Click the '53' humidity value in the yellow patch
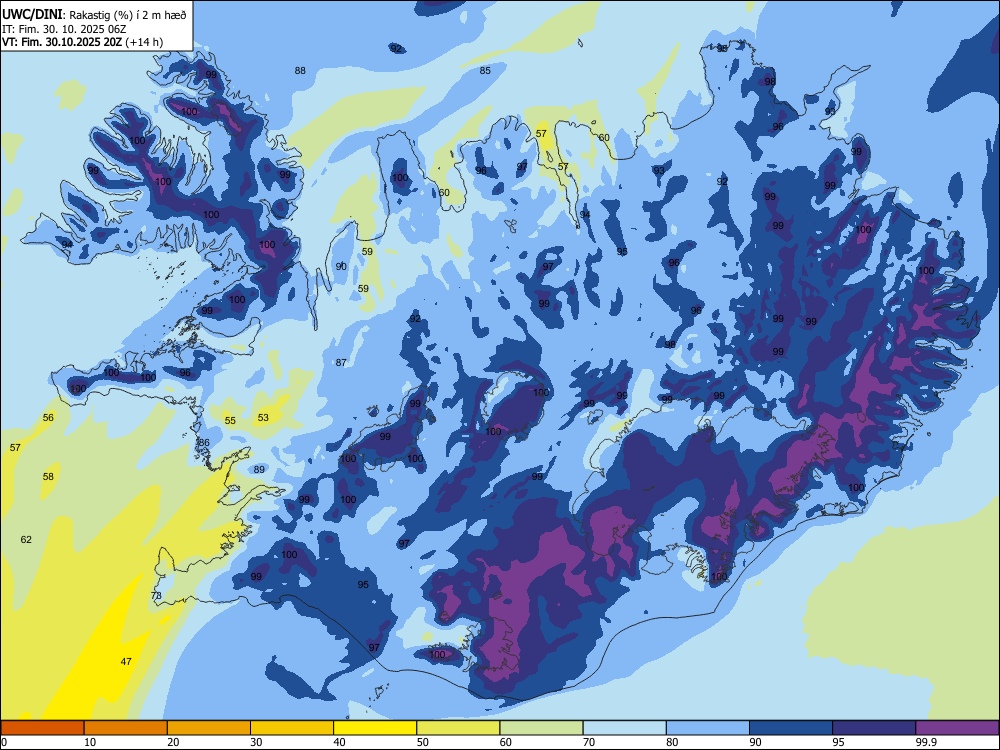Viewport: 1000px width, 750px height. [263, 418]
